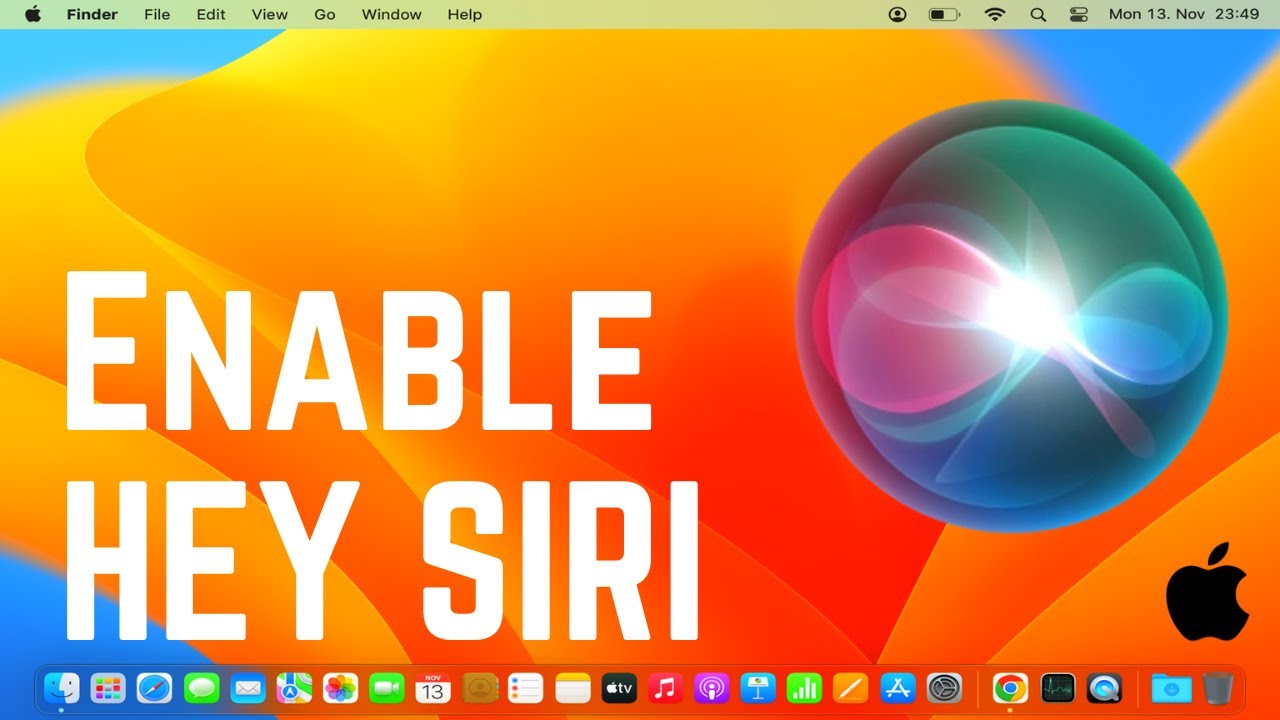Screen dimensions: 1280x720
Task: Open the App Store
Action: [x=897, y=688]
